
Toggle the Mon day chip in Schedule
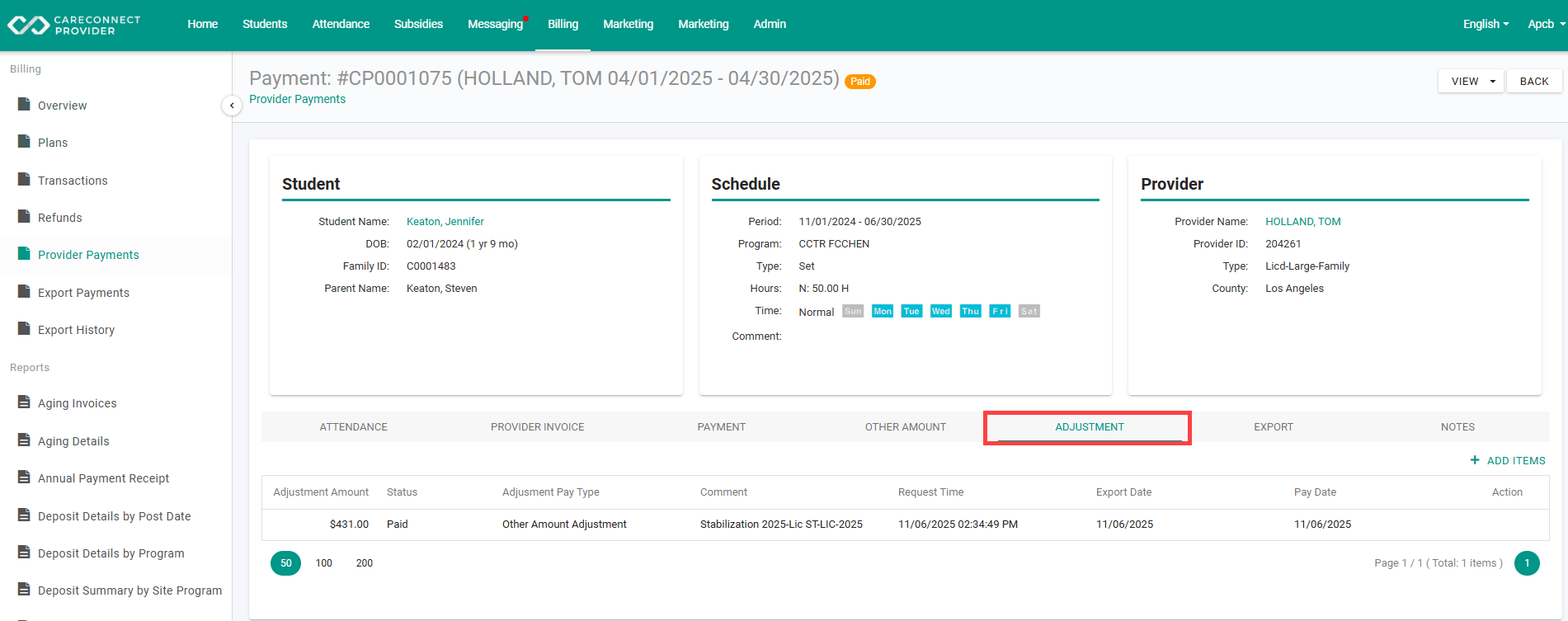tap(883, 311)
